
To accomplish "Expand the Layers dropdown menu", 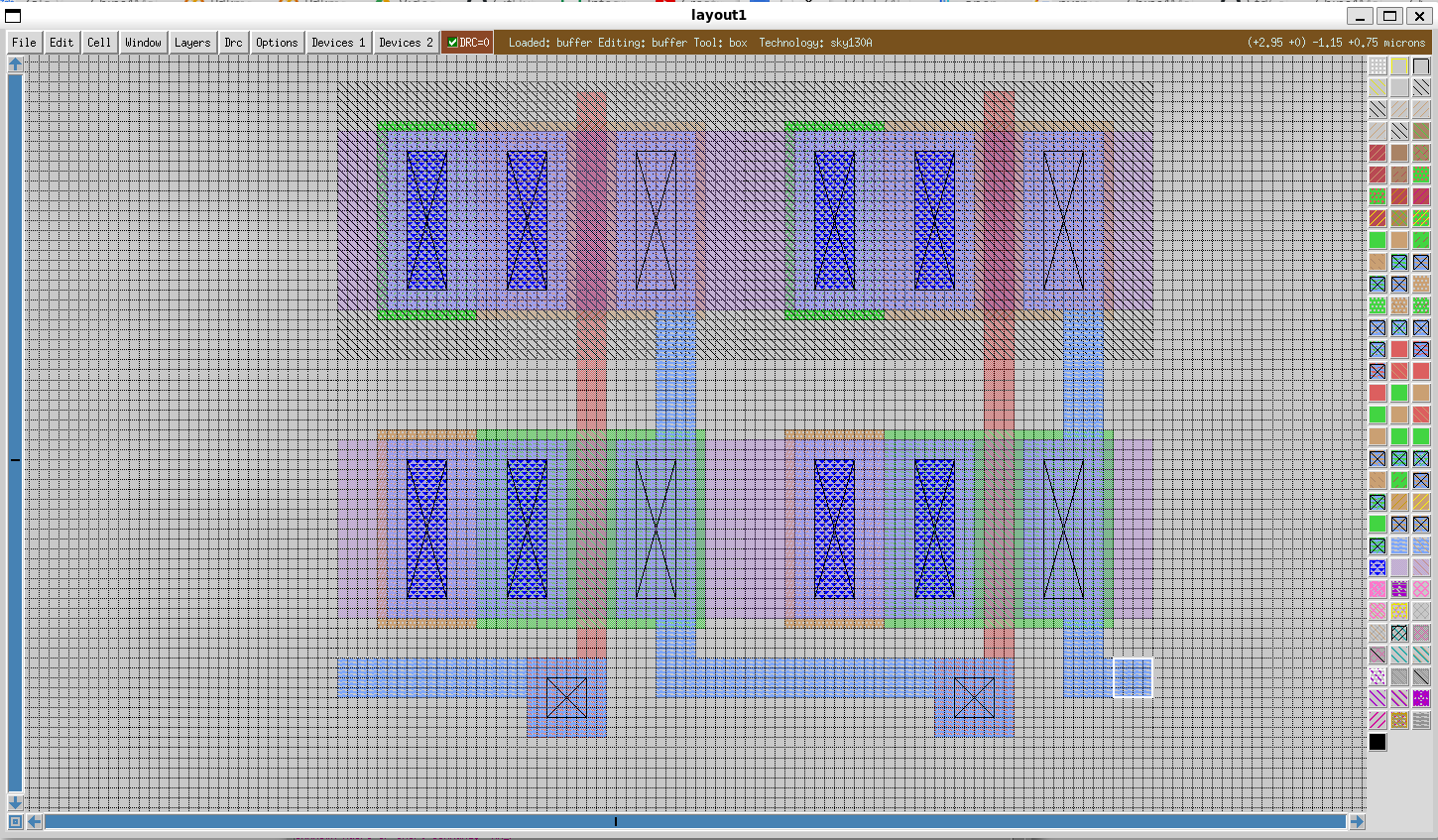I will [x=192, y=43].
